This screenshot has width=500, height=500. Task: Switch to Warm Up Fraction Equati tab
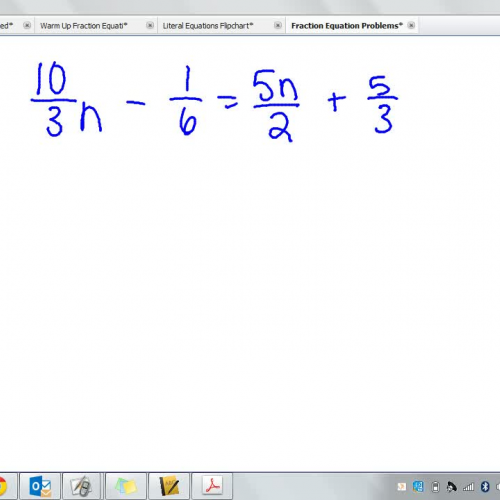pos(83,26)
